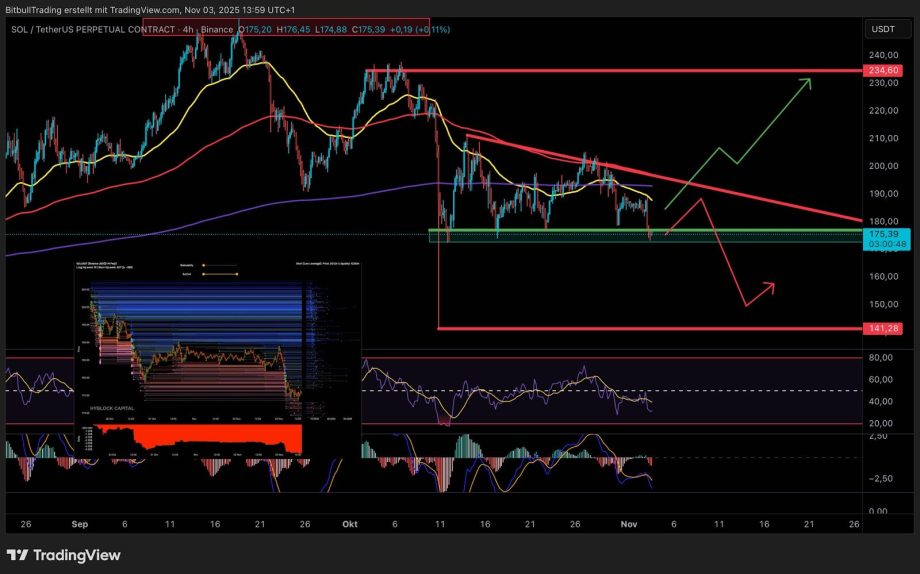Screen dimensions: 920x574
Task: Click the 4h interval label in chart legend
Action: tap(188, 29)
